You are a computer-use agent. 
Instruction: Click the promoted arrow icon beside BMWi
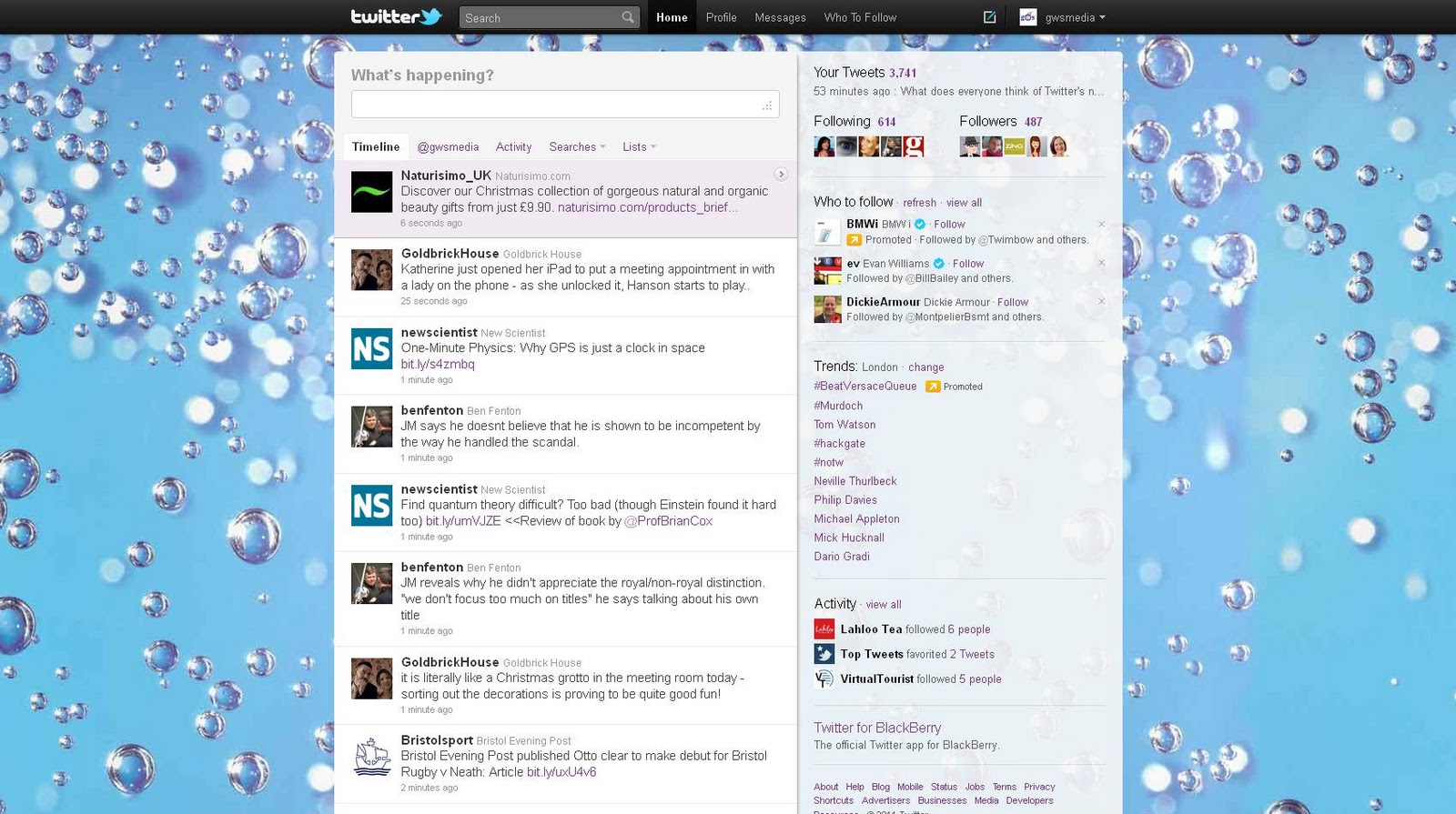pyautogui.click(x=854, y=240)
